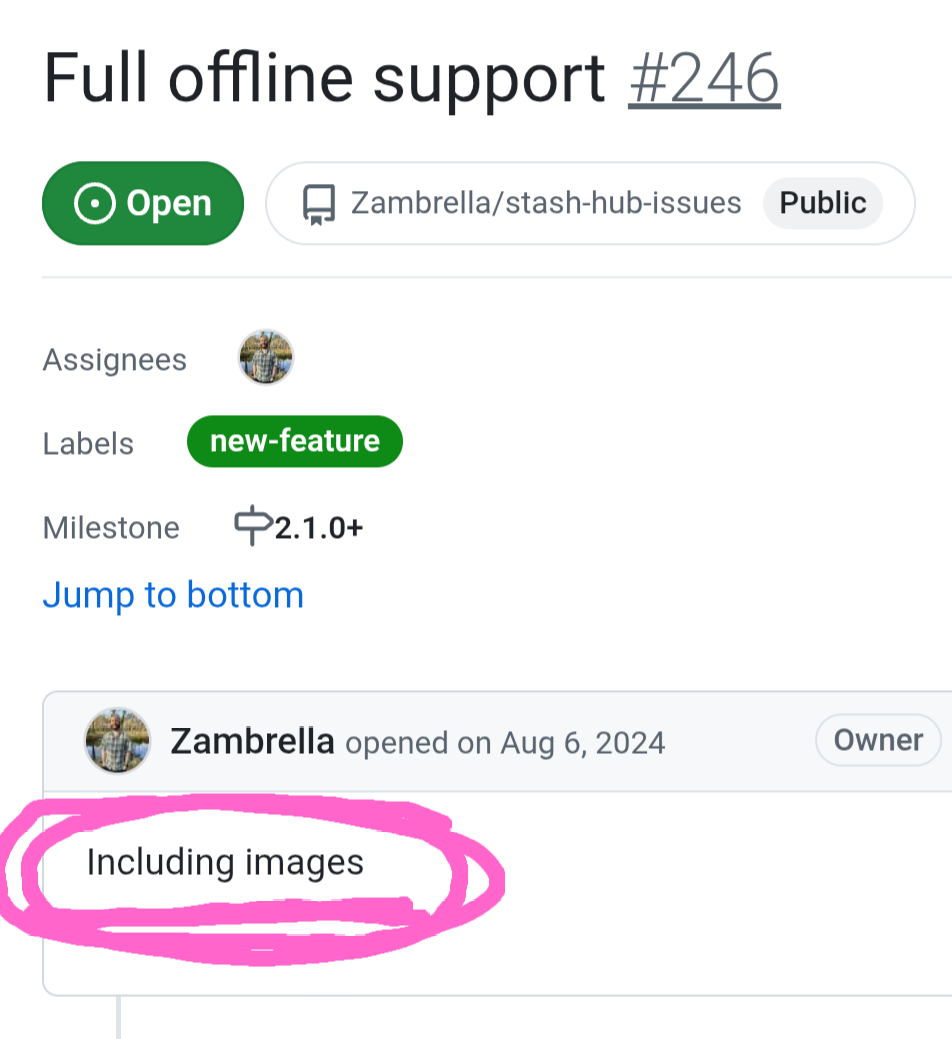This screenshot has width=952, height=1039.
Task: Click the Owner badge on the comment
Action: [878, 740]
